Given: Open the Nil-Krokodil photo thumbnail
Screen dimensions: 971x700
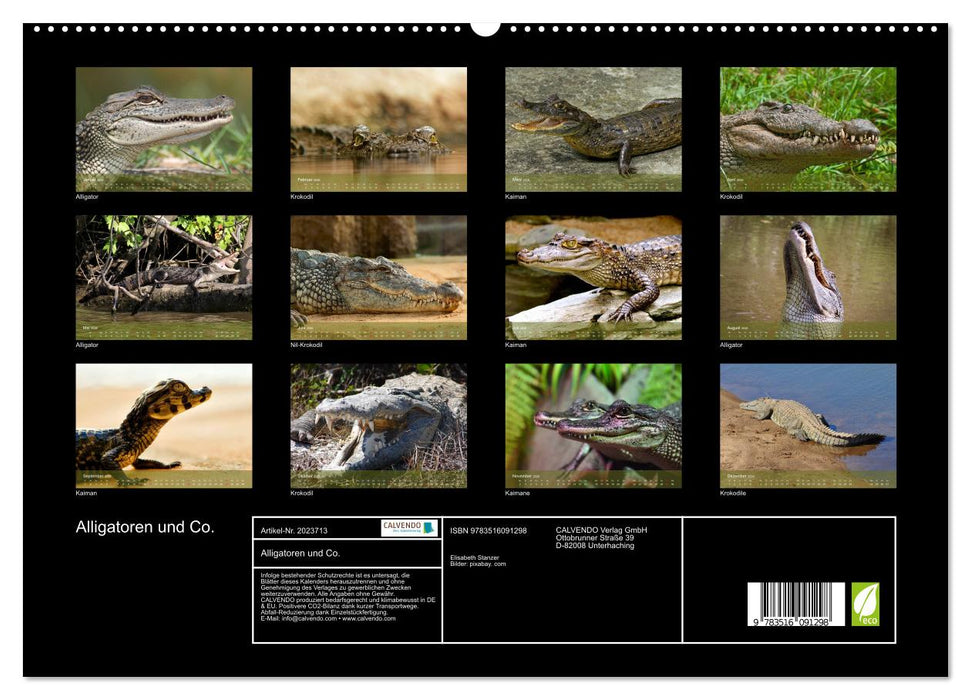Looking at the screenshot, I should pos(378,277).
